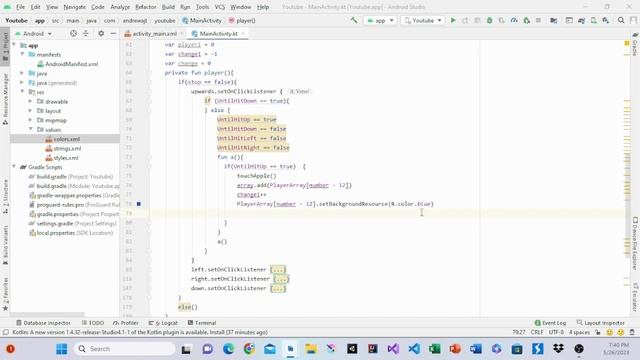Image resolution: width=640 pixels, height=360 pixels.
Task: Toggle the Build Variants side tool window
Action: [5, 245]
